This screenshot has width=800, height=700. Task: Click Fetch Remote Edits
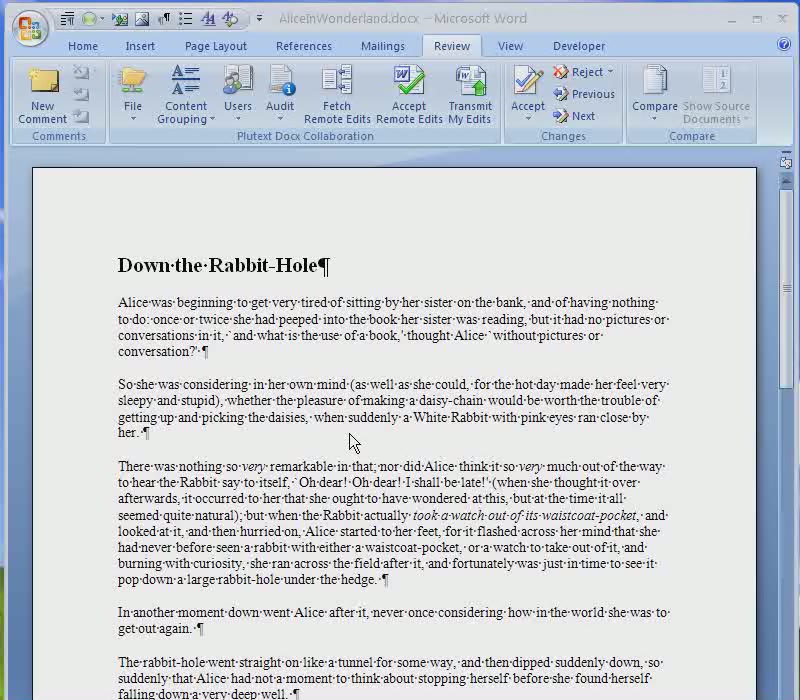[337, 95]
